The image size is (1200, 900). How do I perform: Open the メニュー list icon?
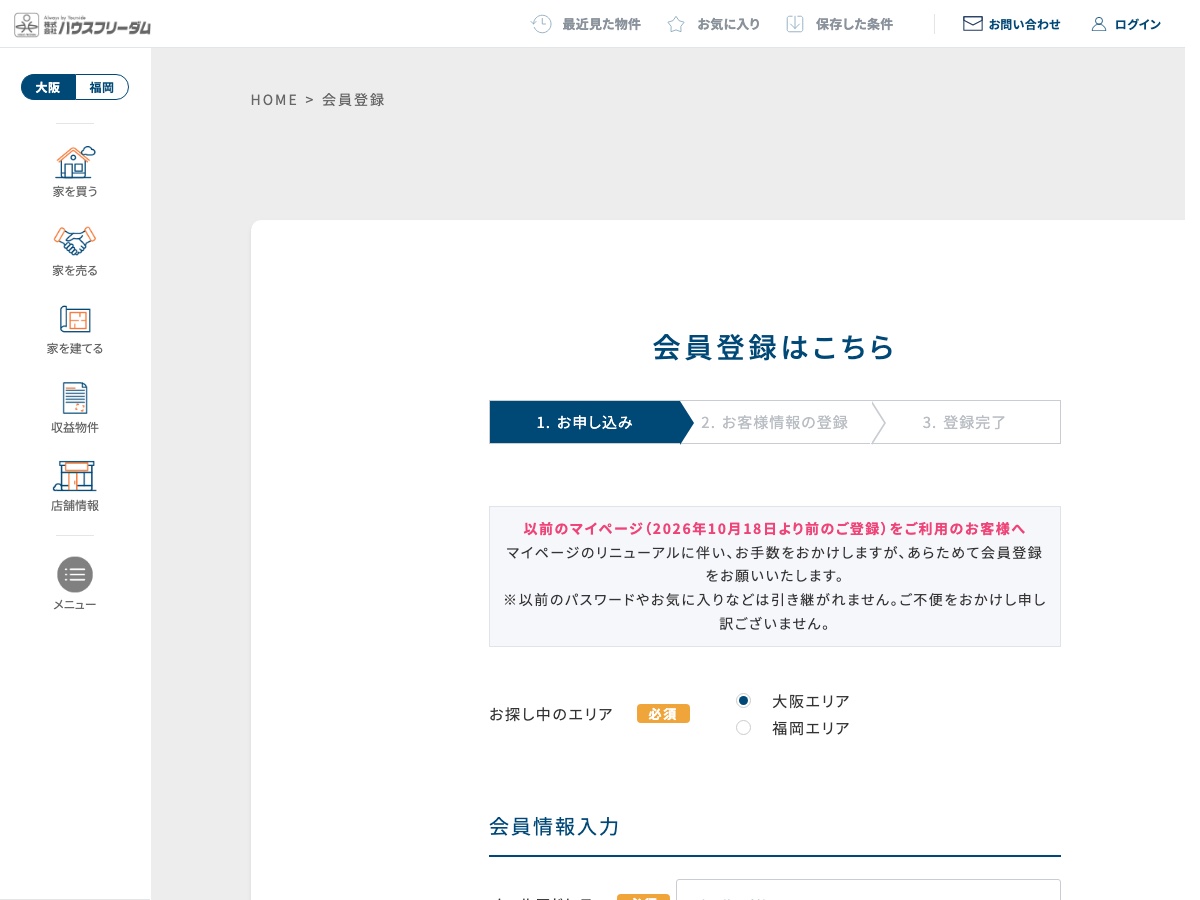pos(75,574)
